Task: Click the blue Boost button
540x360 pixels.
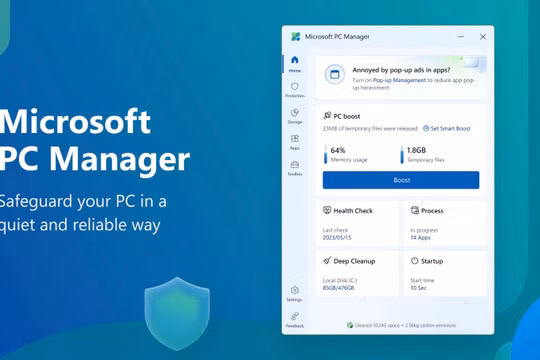Action: pyautogui.click(x=401, y=180)
